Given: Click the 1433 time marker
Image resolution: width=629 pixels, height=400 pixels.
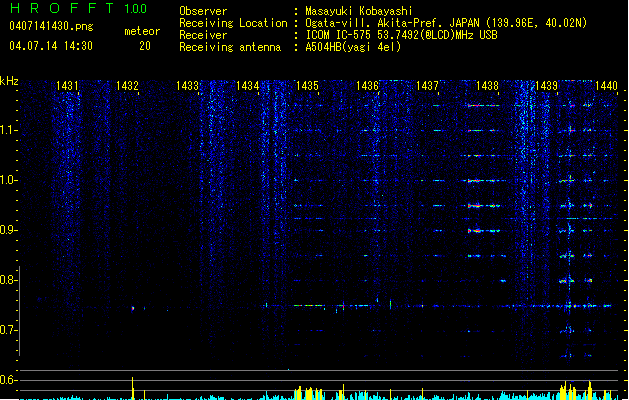Looking at the screenshot, I should pyautogui.click(x=187, y=86).
